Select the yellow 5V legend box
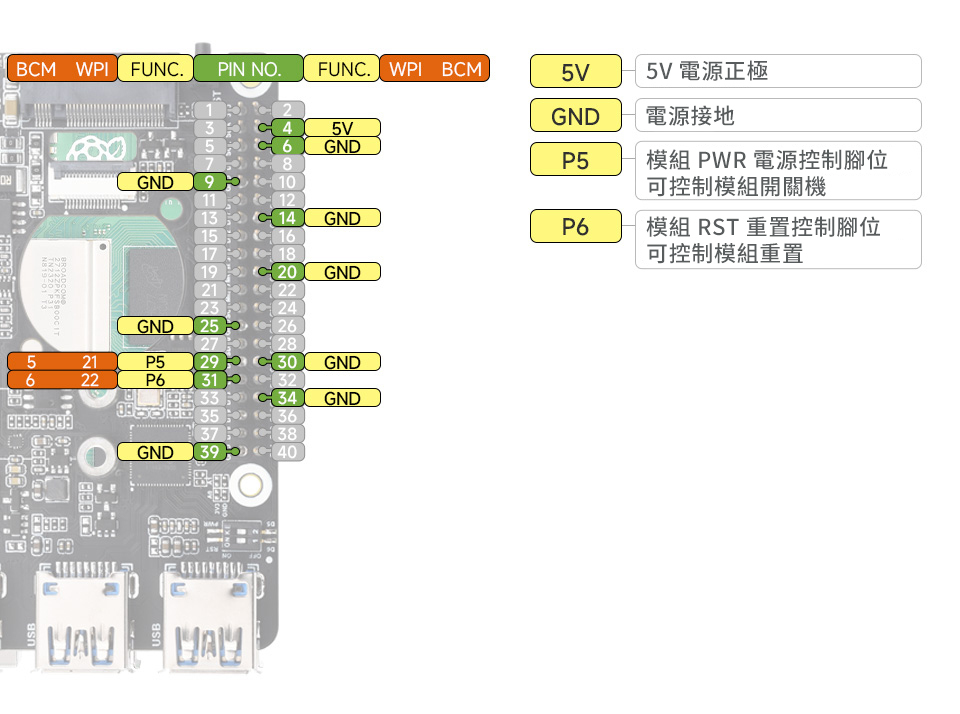960x714 pixels. [x=576, y=71]
